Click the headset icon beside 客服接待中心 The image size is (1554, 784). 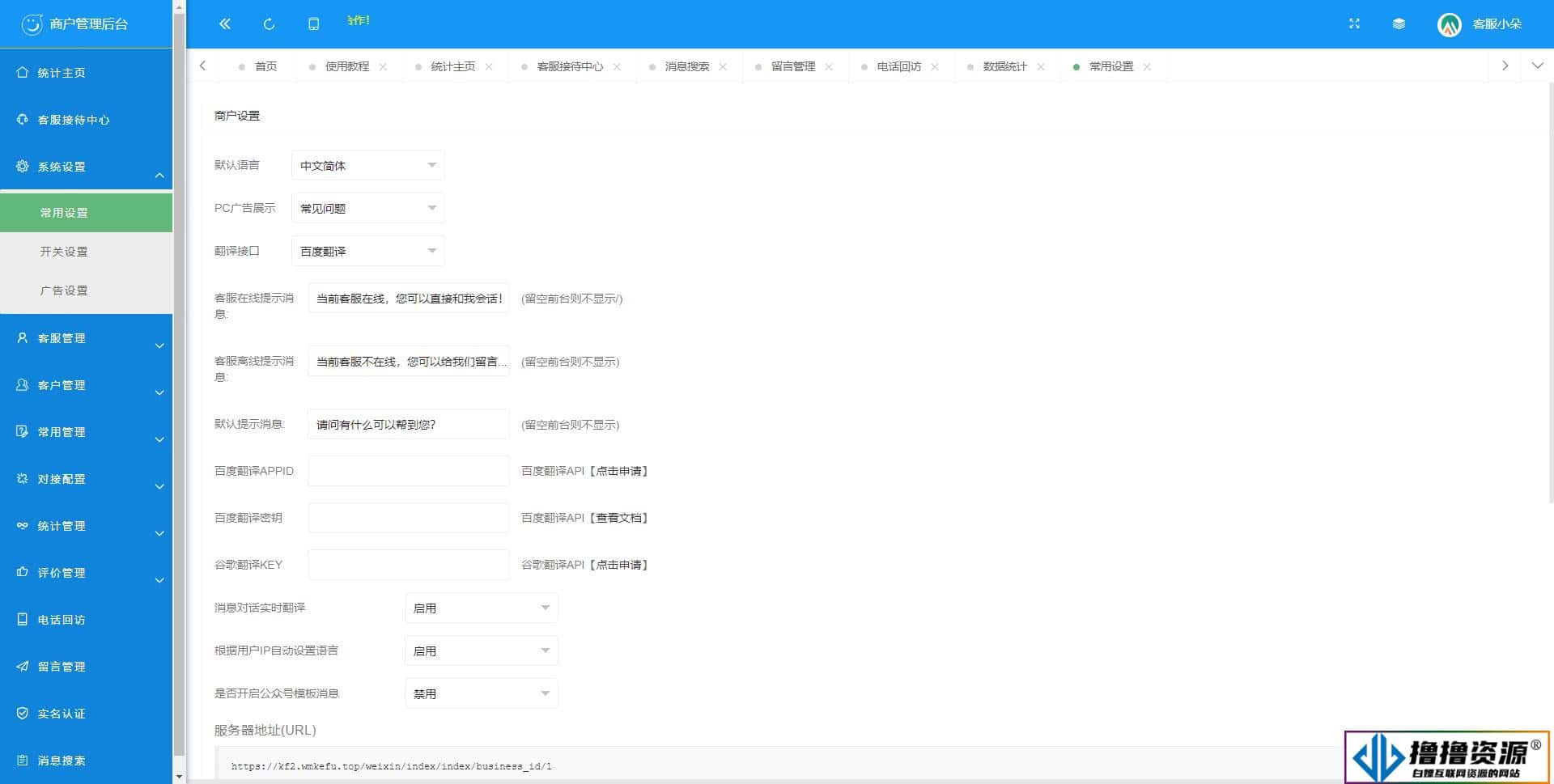(23, 119)
